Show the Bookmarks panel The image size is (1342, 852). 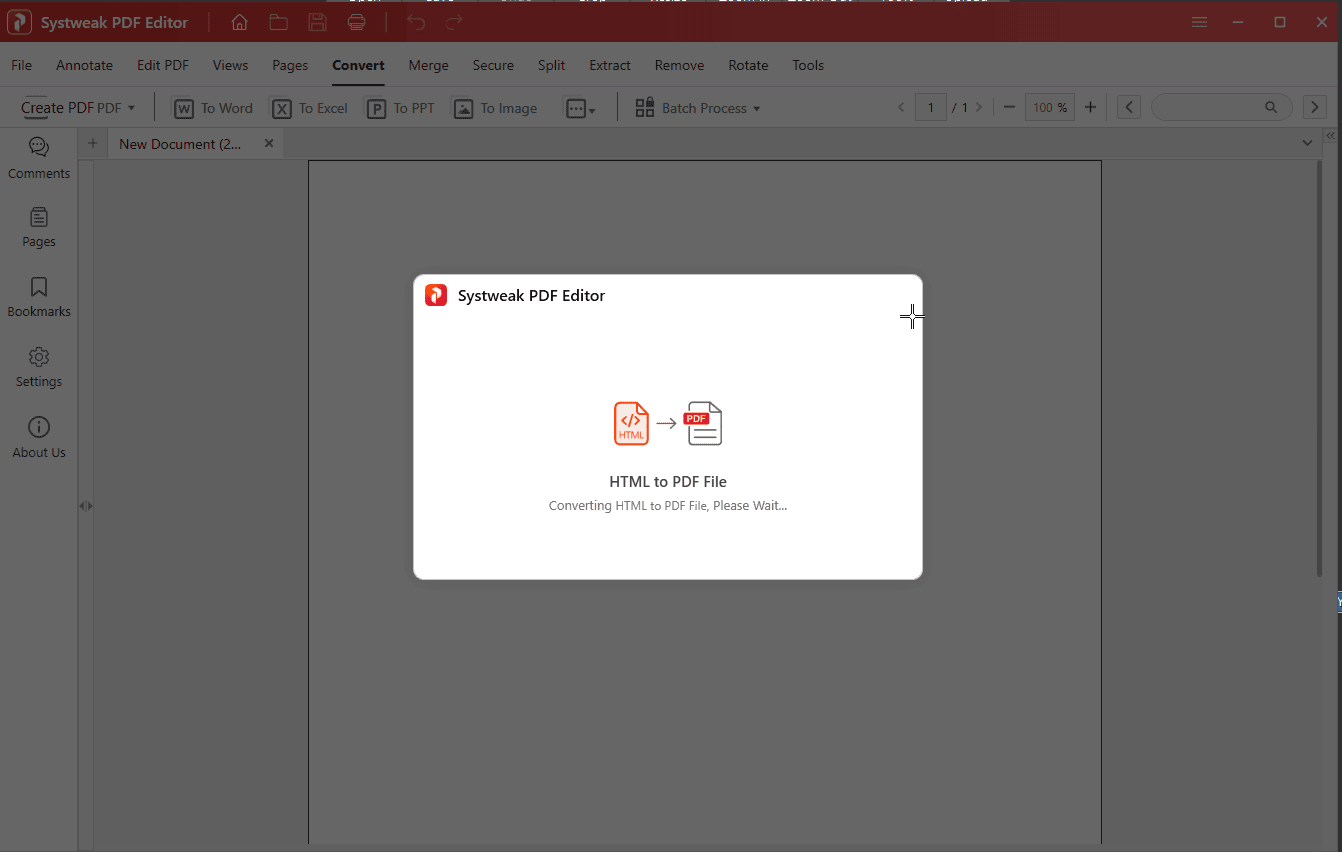[x=39, y=297]
